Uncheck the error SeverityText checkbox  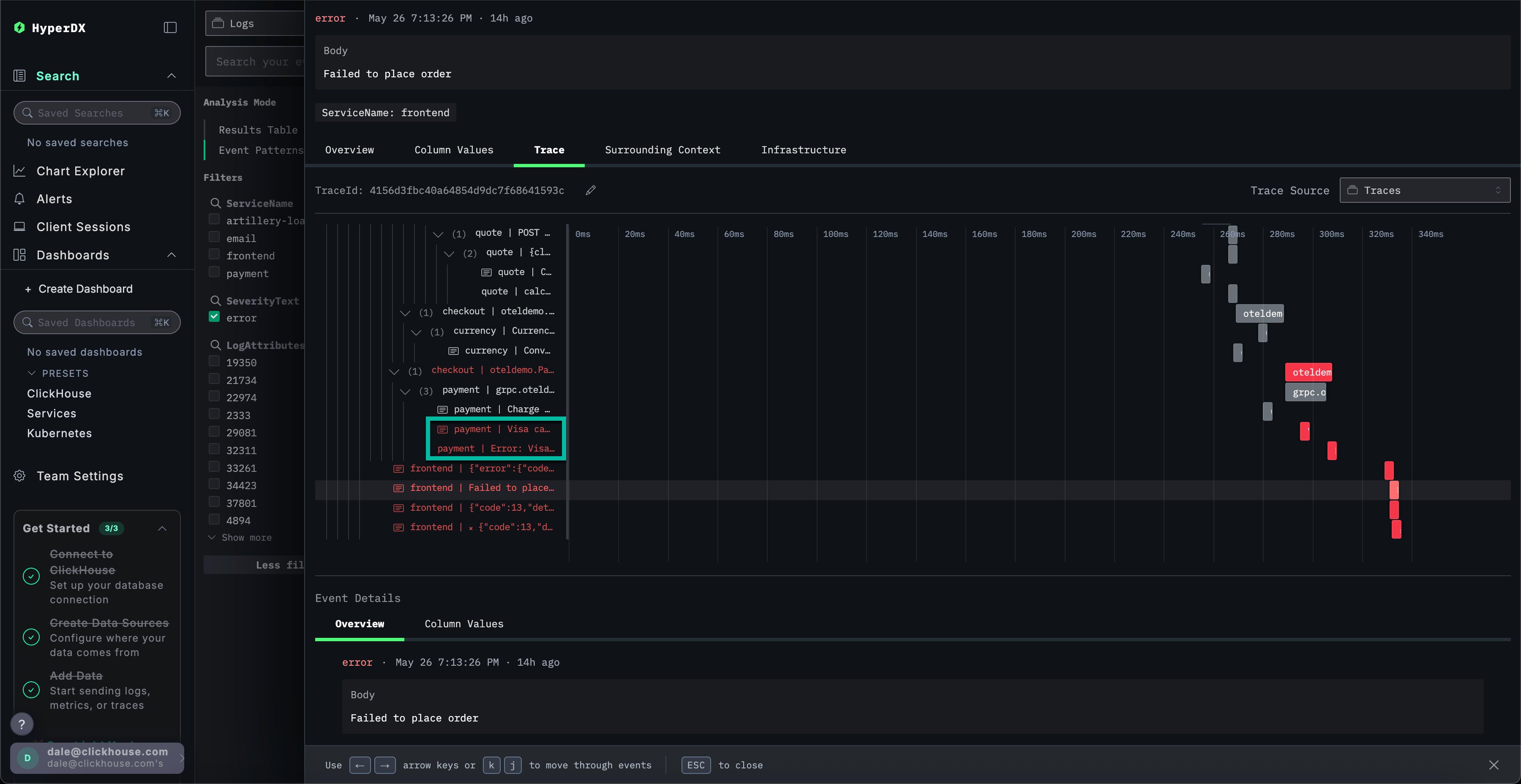pyautogui.click(x=214, y=317)
